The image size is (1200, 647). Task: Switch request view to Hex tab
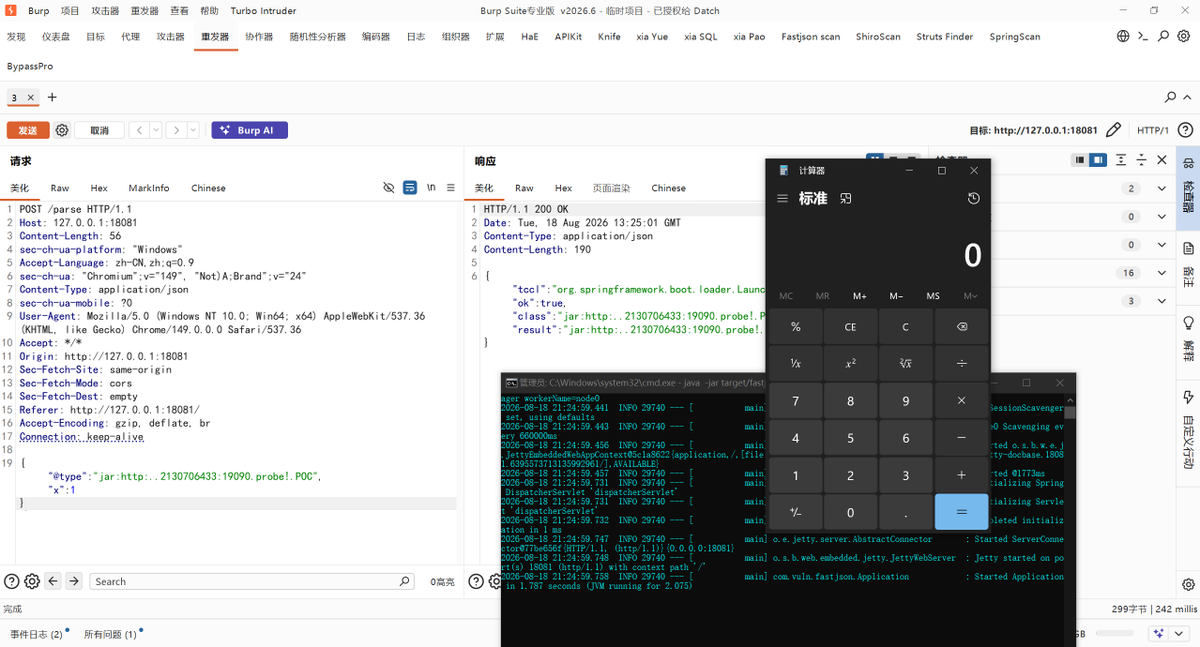coord(99,188)
